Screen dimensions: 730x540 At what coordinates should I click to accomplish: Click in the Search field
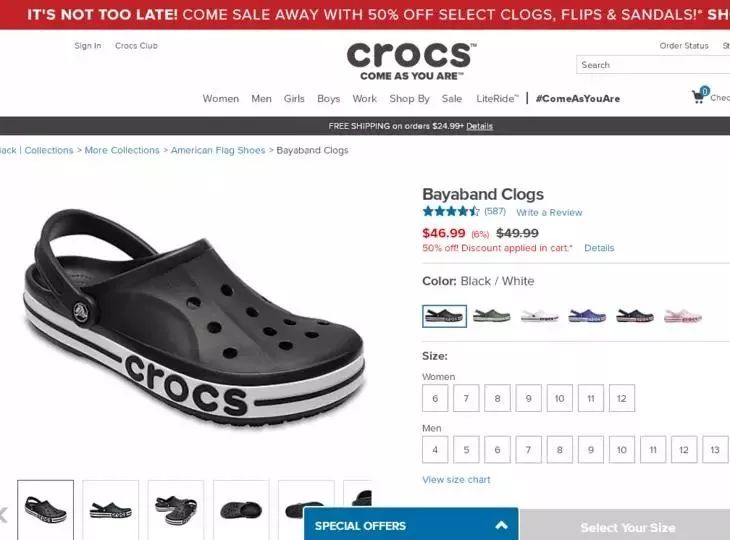[x=653, y=65]
